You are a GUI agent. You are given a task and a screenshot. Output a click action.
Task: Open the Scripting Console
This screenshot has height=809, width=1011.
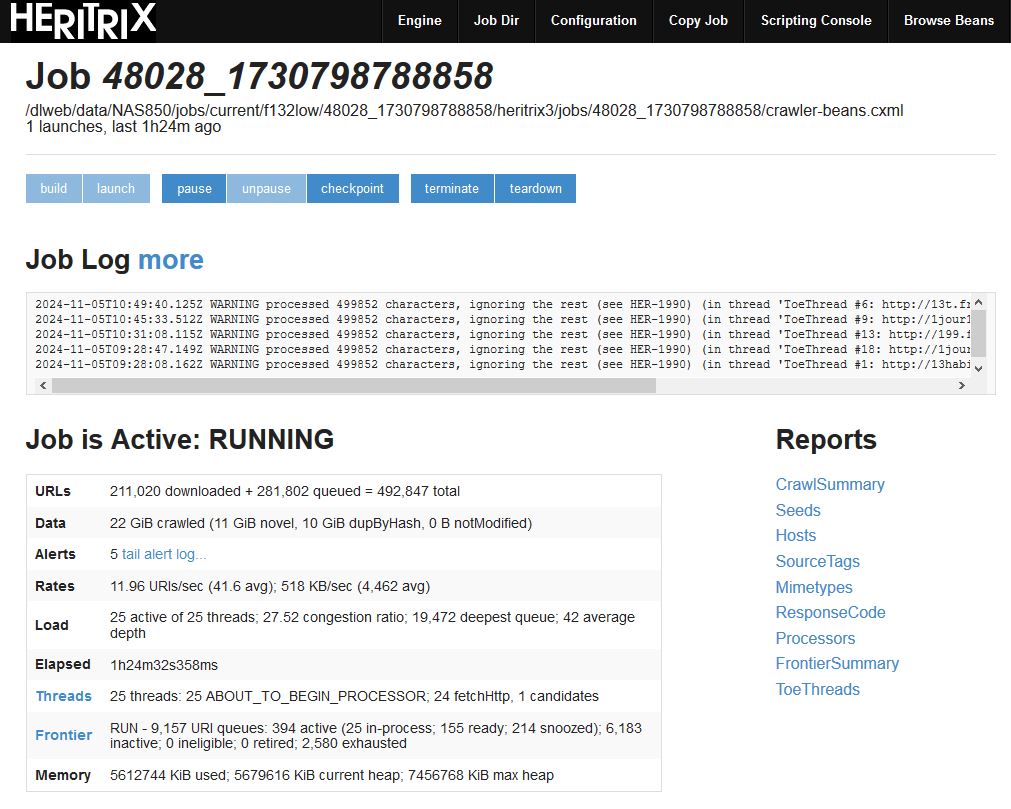point(816,21)
